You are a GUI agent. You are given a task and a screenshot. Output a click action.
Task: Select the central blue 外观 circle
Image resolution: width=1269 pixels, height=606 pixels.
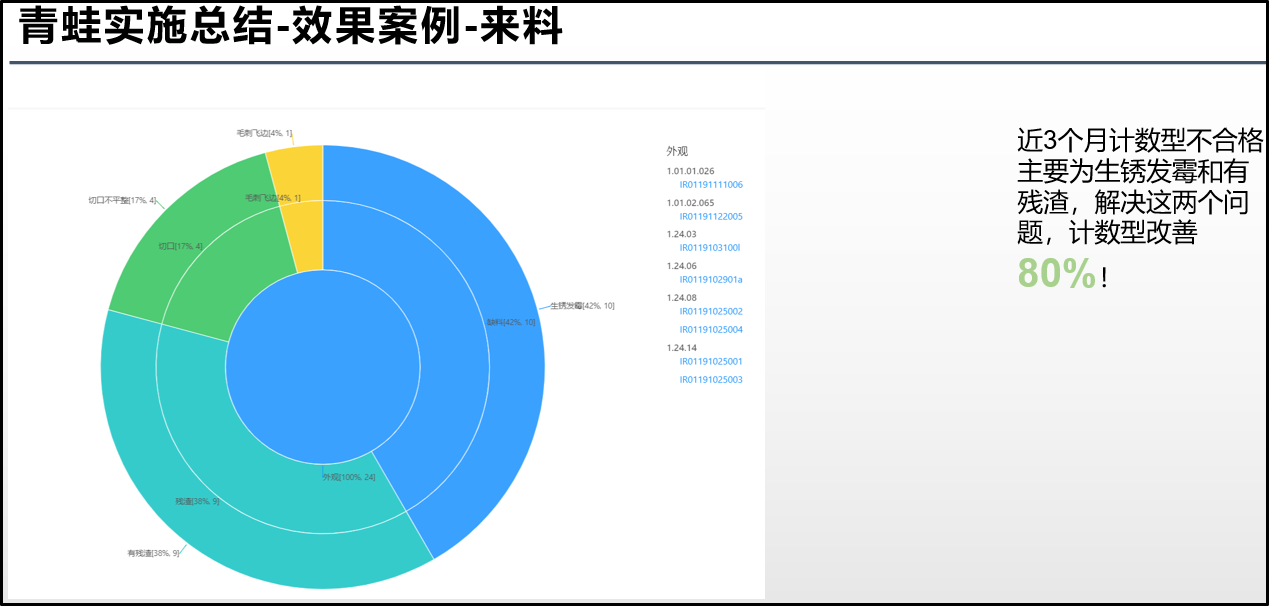322,369
